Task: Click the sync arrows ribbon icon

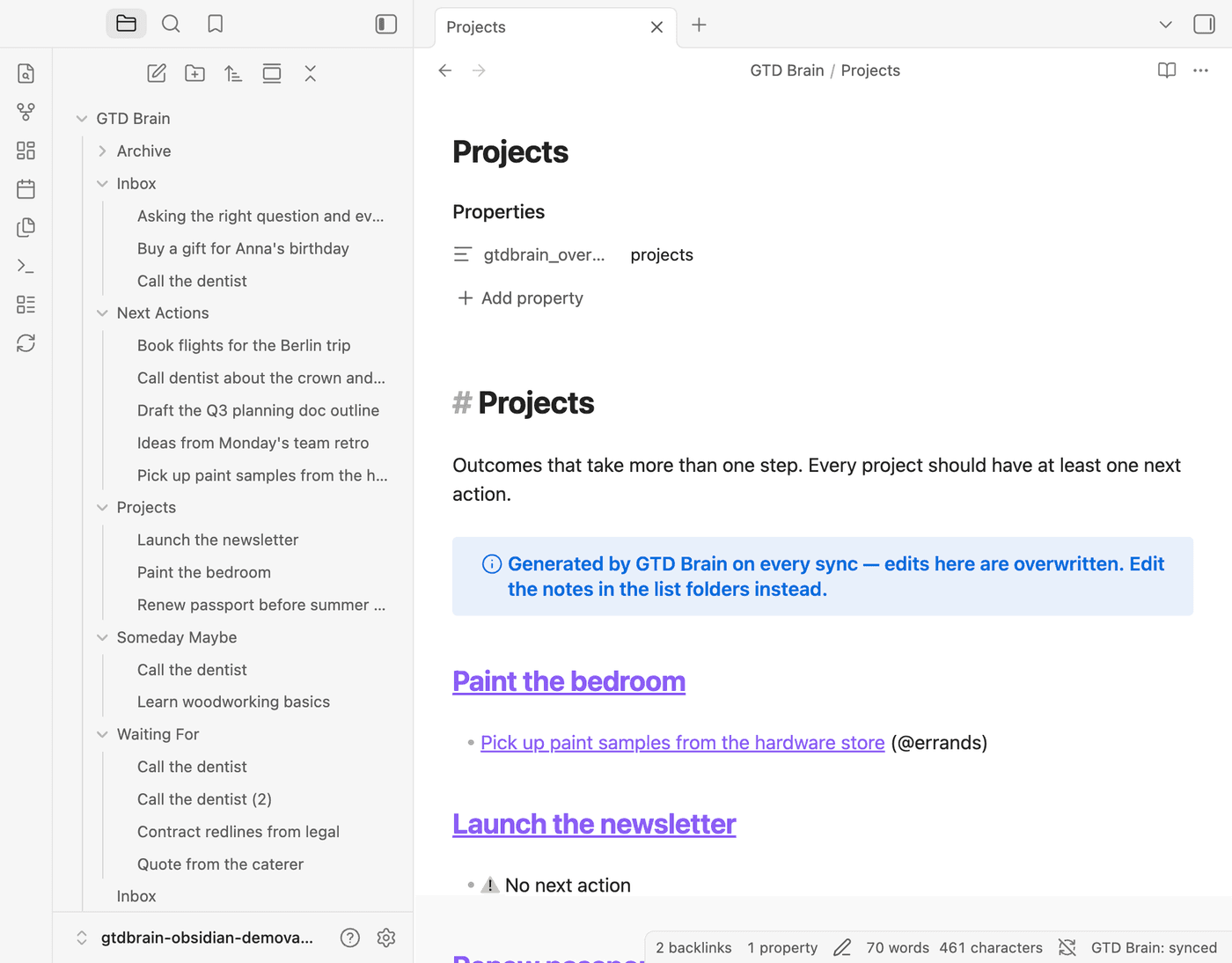Action: pos(26,343)
